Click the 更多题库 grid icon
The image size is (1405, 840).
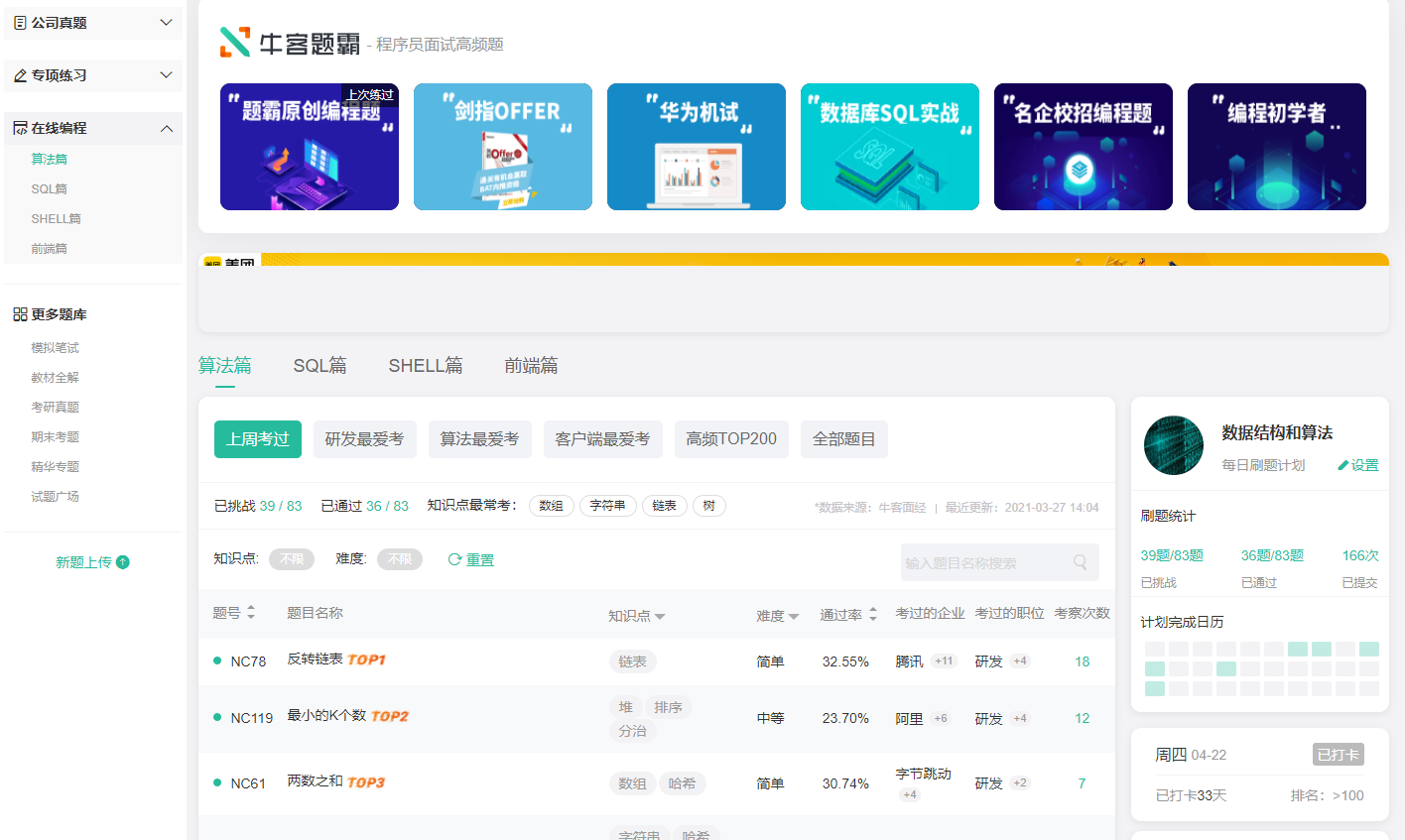(20, 313)
